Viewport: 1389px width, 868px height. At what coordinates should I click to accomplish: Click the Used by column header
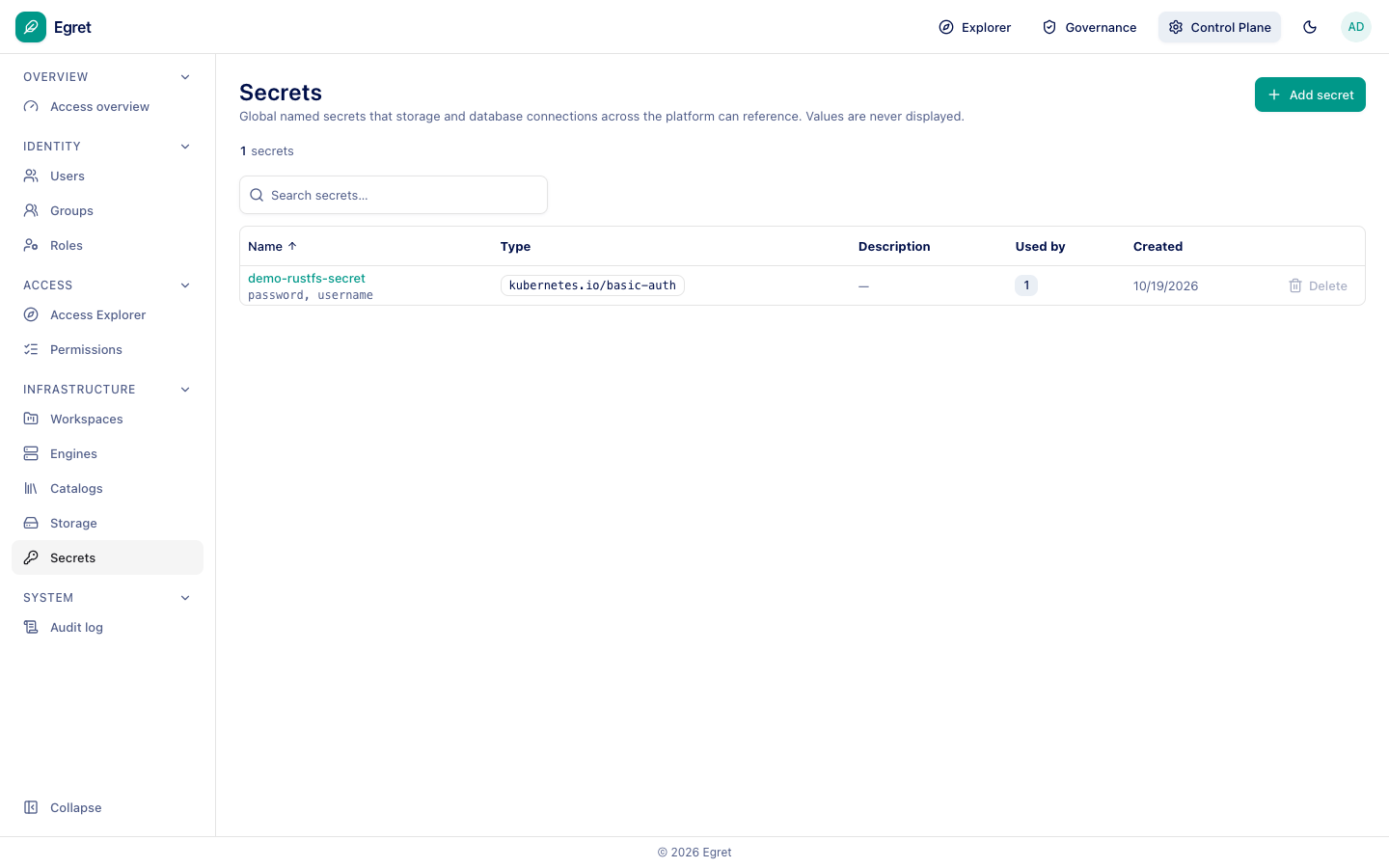(x=1040, y=246)
